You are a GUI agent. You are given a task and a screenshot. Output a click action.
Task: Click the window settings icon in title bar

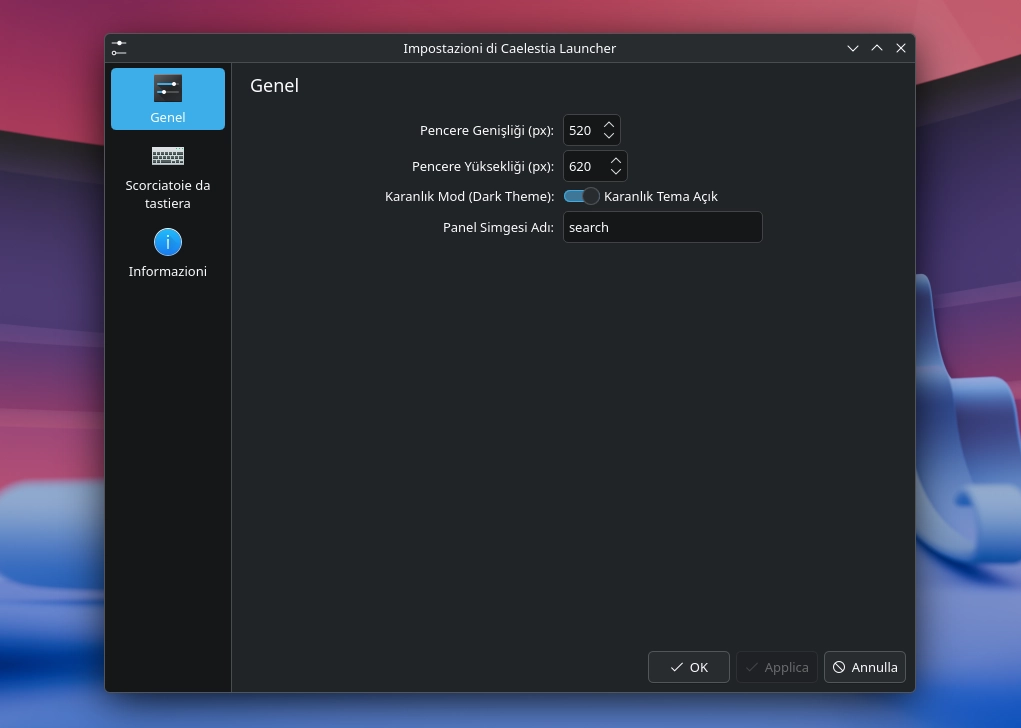click(x=119, y=48)
